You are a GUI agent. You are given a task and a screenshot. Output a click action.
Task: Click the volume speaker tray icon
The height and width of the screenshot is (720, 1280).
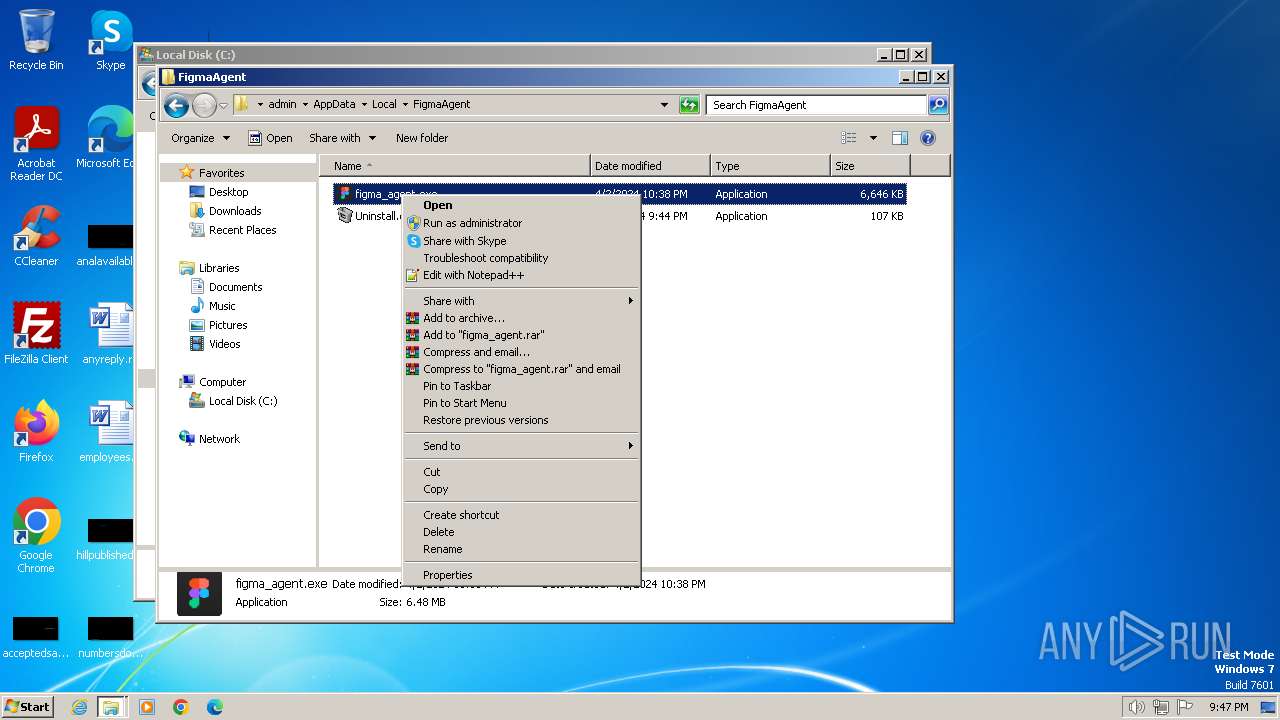[x=1136, y=707]
